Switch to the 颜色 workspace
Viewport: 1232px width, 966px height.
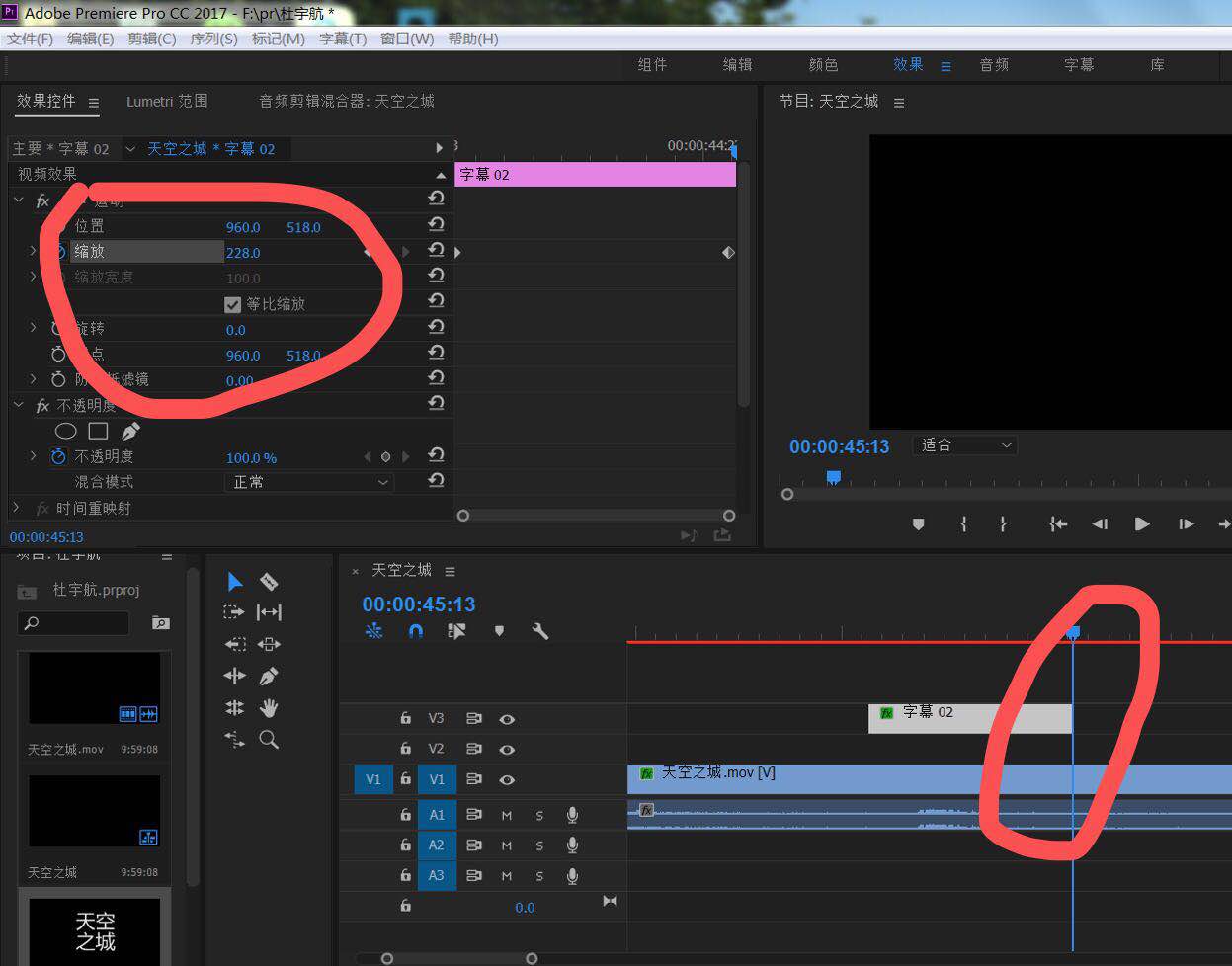pos(823,64)
